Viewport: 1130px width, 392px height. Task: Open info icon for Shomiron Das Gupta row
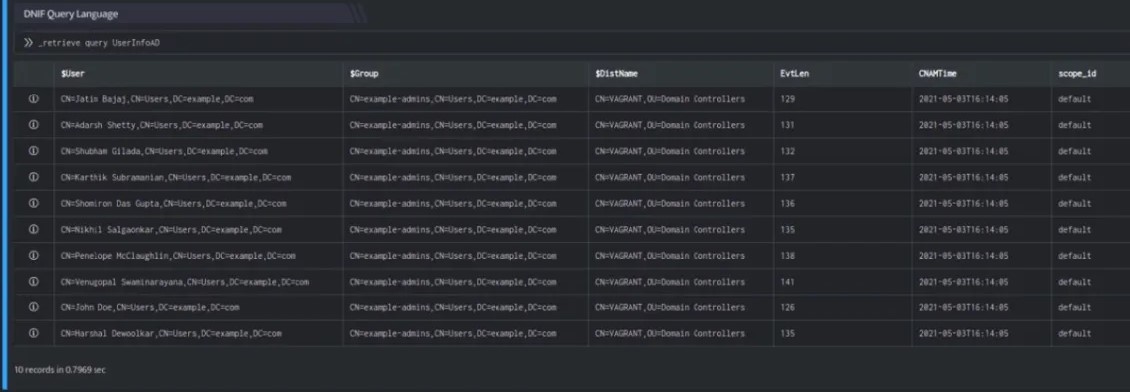(33, 204)
